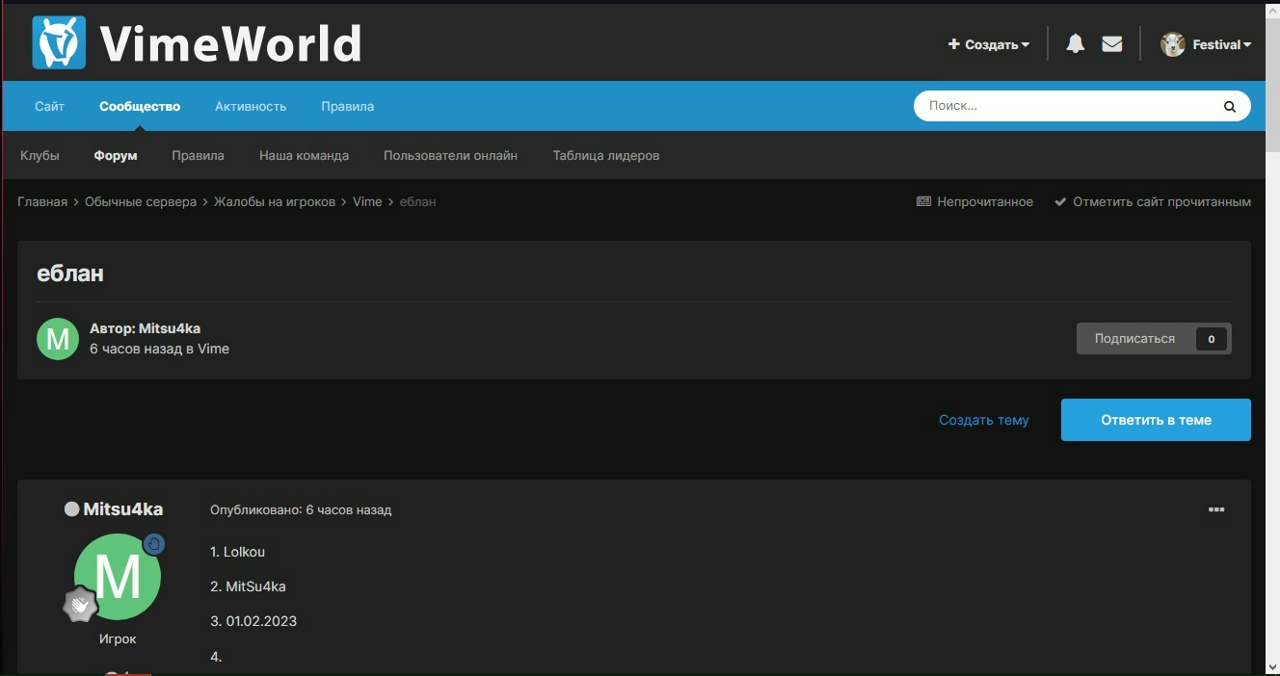Viewport: 1280px width, 676px height.
Task: Open the post options ellipsis menu
Action: point(1216,510)
